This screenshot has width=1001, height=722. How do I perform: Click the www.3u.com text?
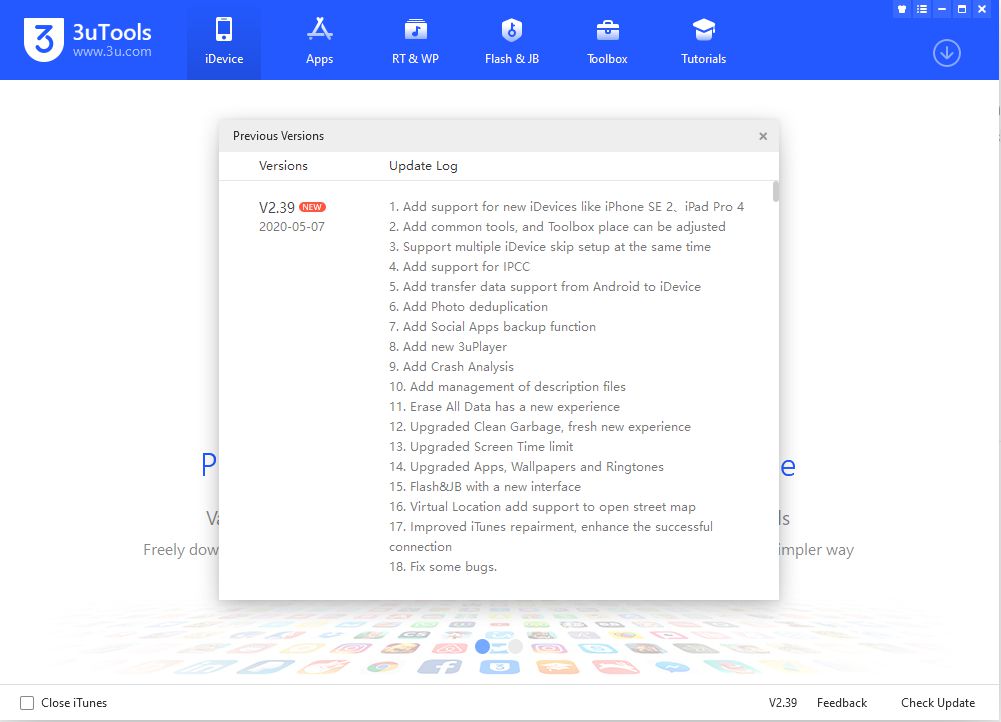tap(112, 52)
